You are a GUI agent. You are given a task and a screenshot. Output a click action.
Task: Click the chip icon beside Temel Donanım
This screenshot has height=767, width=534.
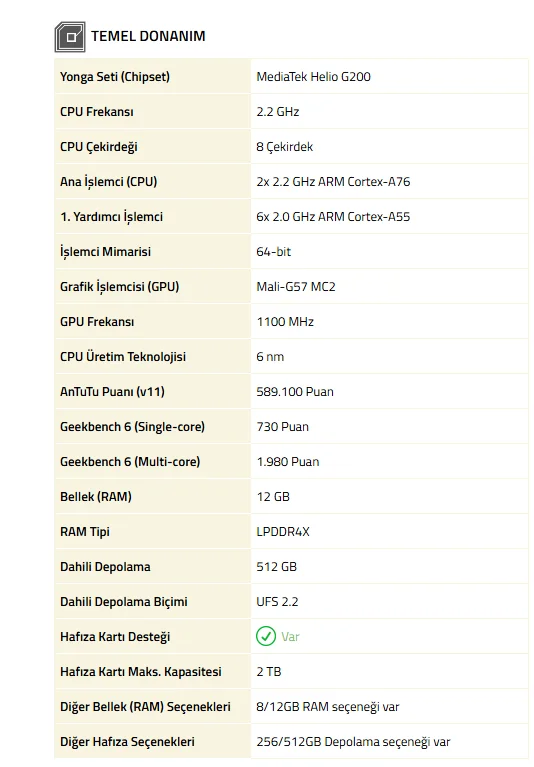pyautogui.click(x=70, y=37)
